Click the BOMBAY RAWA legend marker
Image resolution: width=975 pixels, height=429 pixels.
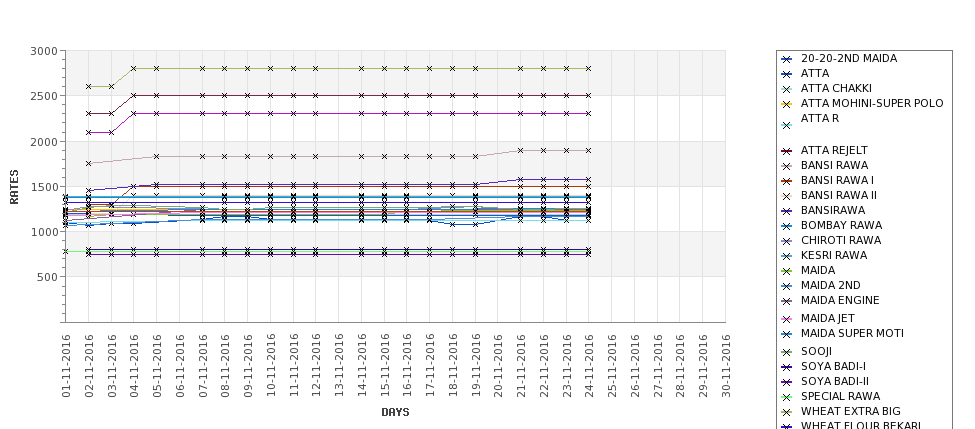tap(787, 226)
